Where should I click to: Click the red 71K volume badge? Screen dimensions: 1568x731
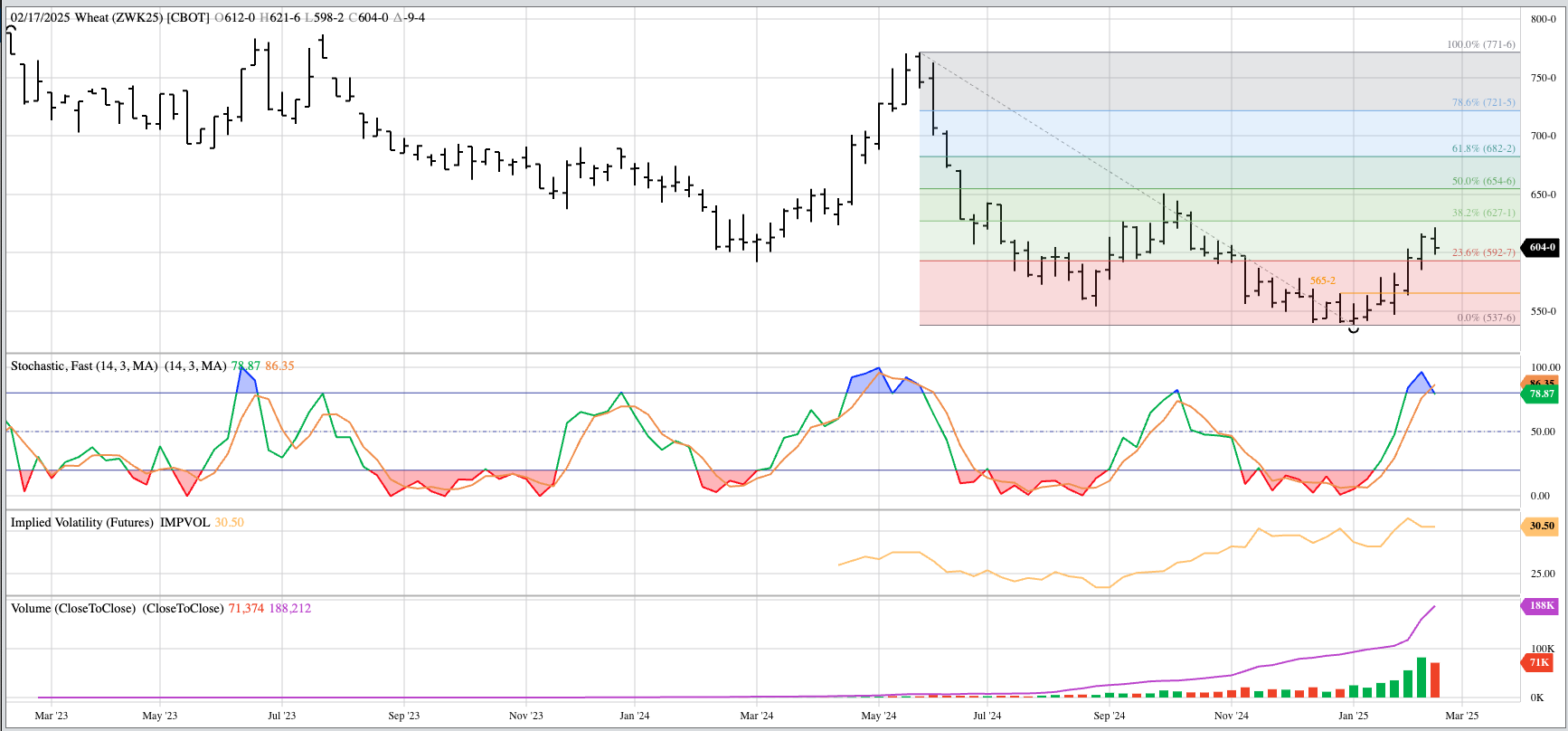click(x=1539, y=663)
